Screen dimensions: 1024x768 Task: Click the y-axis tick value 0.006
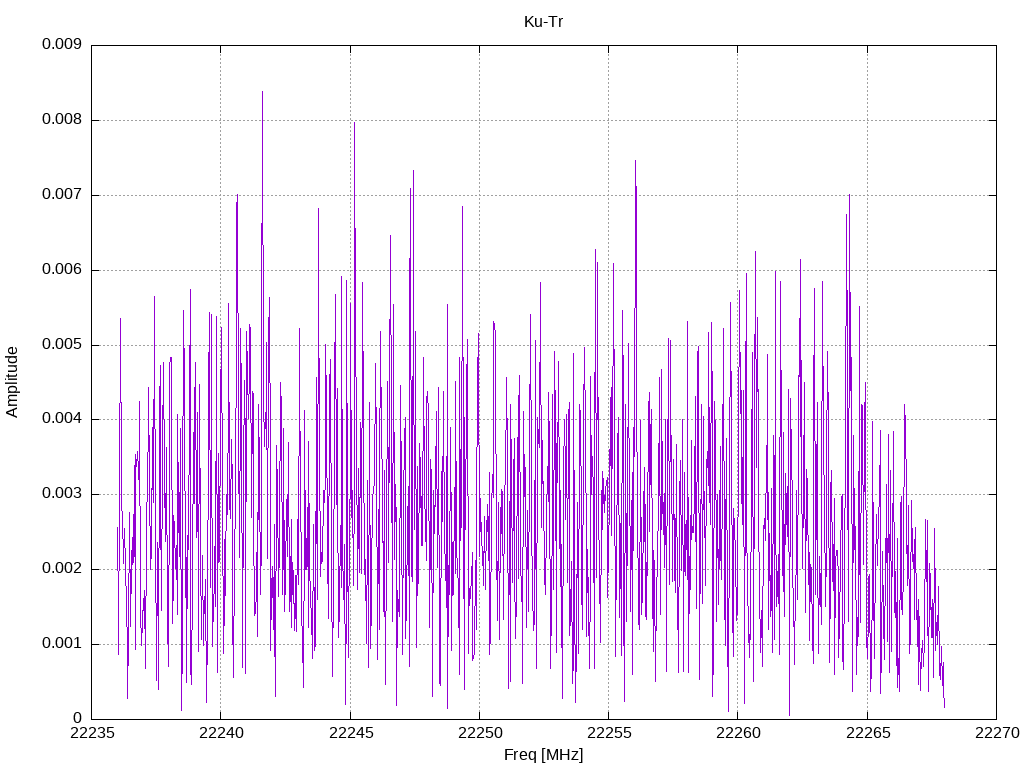tap(62, 269)
